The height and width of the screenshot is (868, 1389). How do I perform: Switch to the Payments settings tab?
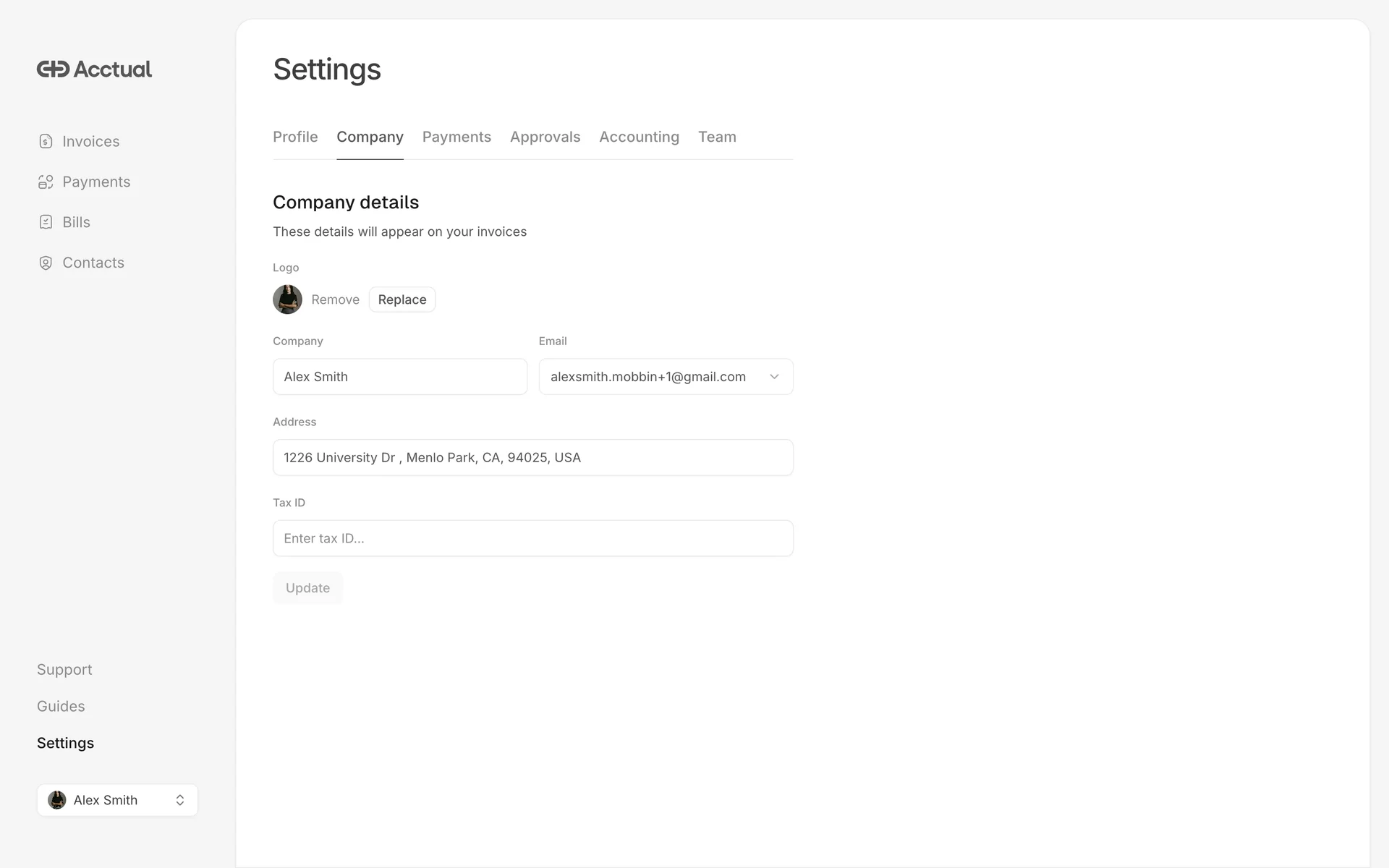(456, 137)
